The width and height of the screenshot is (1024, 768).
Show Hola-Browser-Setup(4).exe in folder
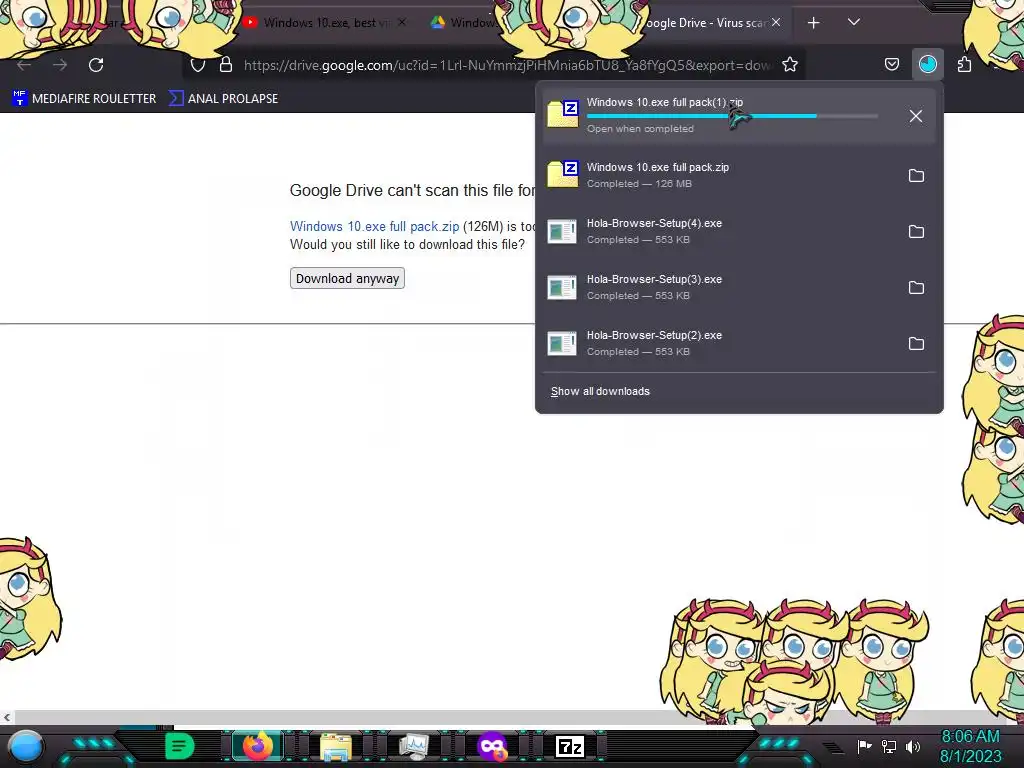point(916,232)
